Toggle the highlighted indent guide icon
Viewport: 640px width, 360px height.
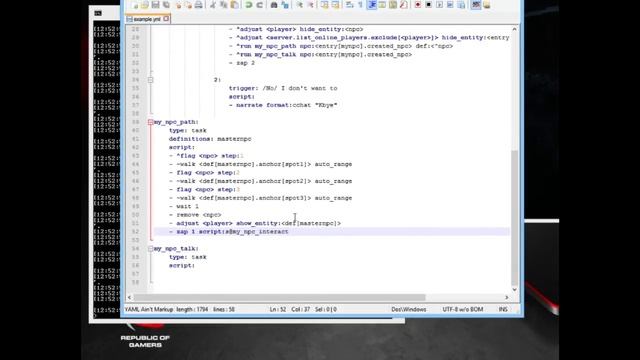point(372,5)
